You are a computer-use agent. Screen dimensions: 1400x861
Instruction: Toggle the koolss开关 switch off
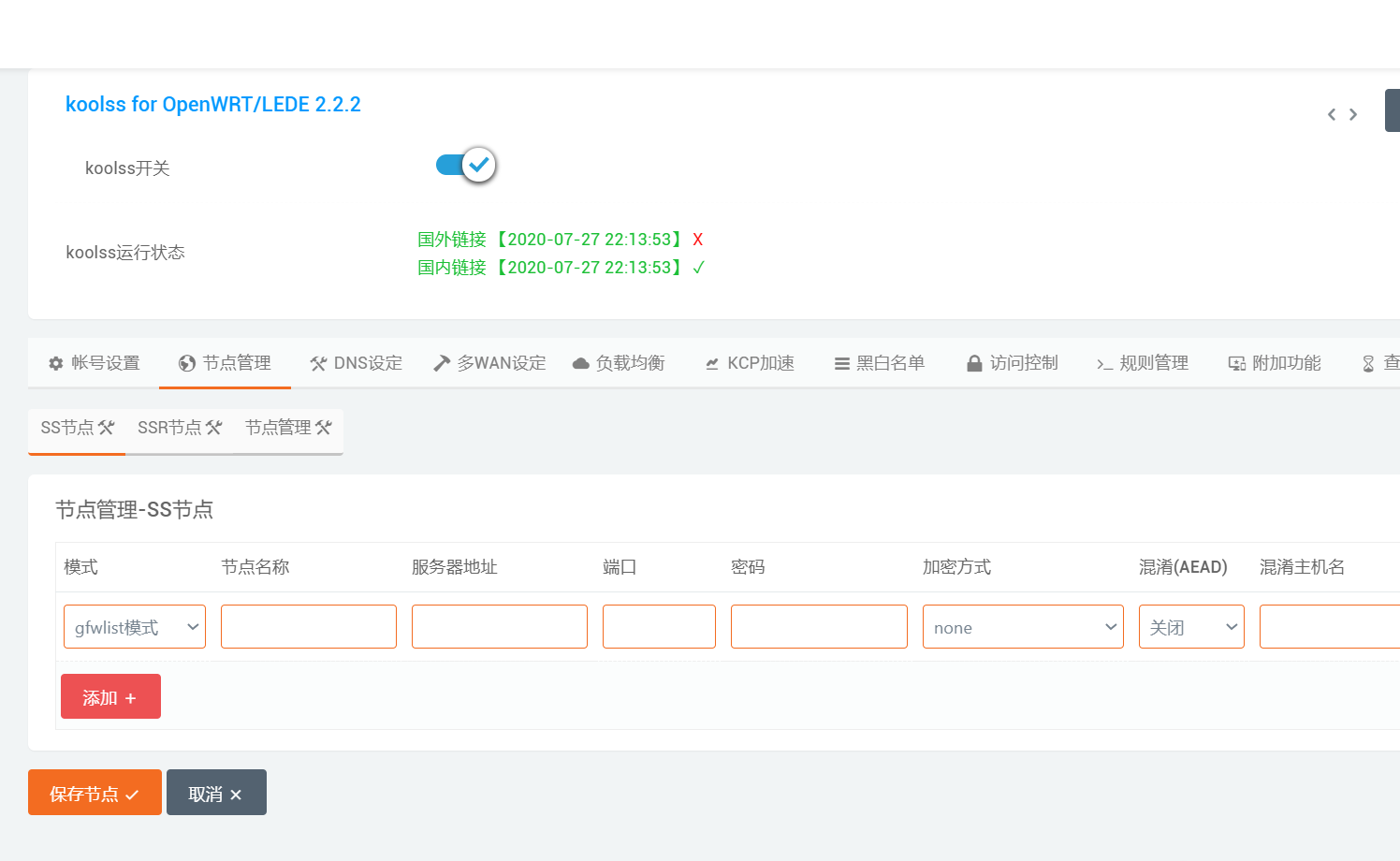(x=465, y=164)
